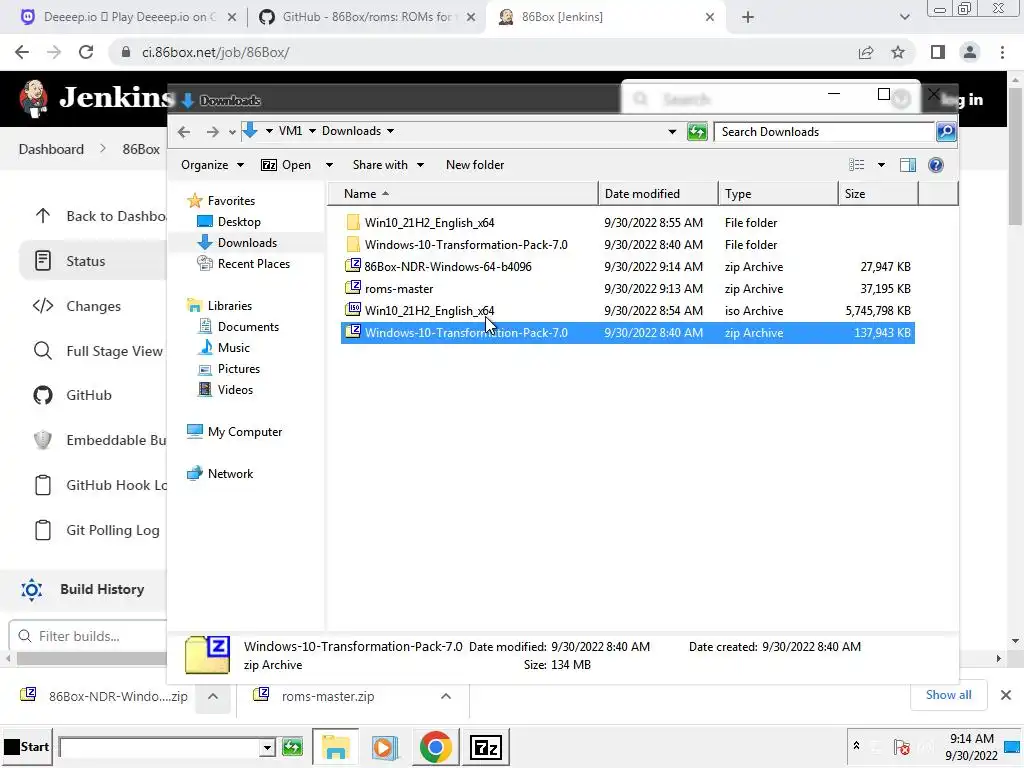The height and width of the screenshot is (768, 1024).
Task: Toggle the Chrome side panel icon
Action: [938, 52]
